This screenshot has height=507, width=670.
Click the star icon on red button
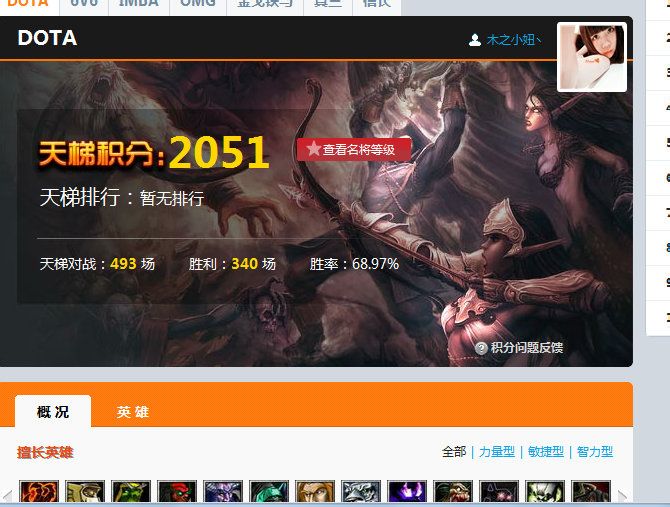click(x=313, y=149)
